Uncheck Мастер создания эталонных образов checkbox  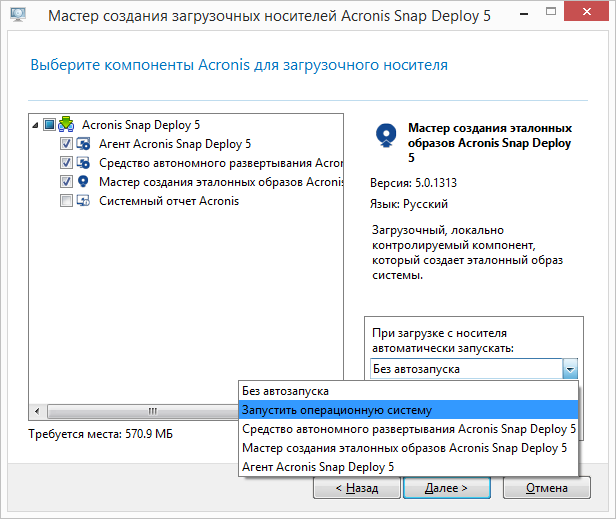click(66, 182)
